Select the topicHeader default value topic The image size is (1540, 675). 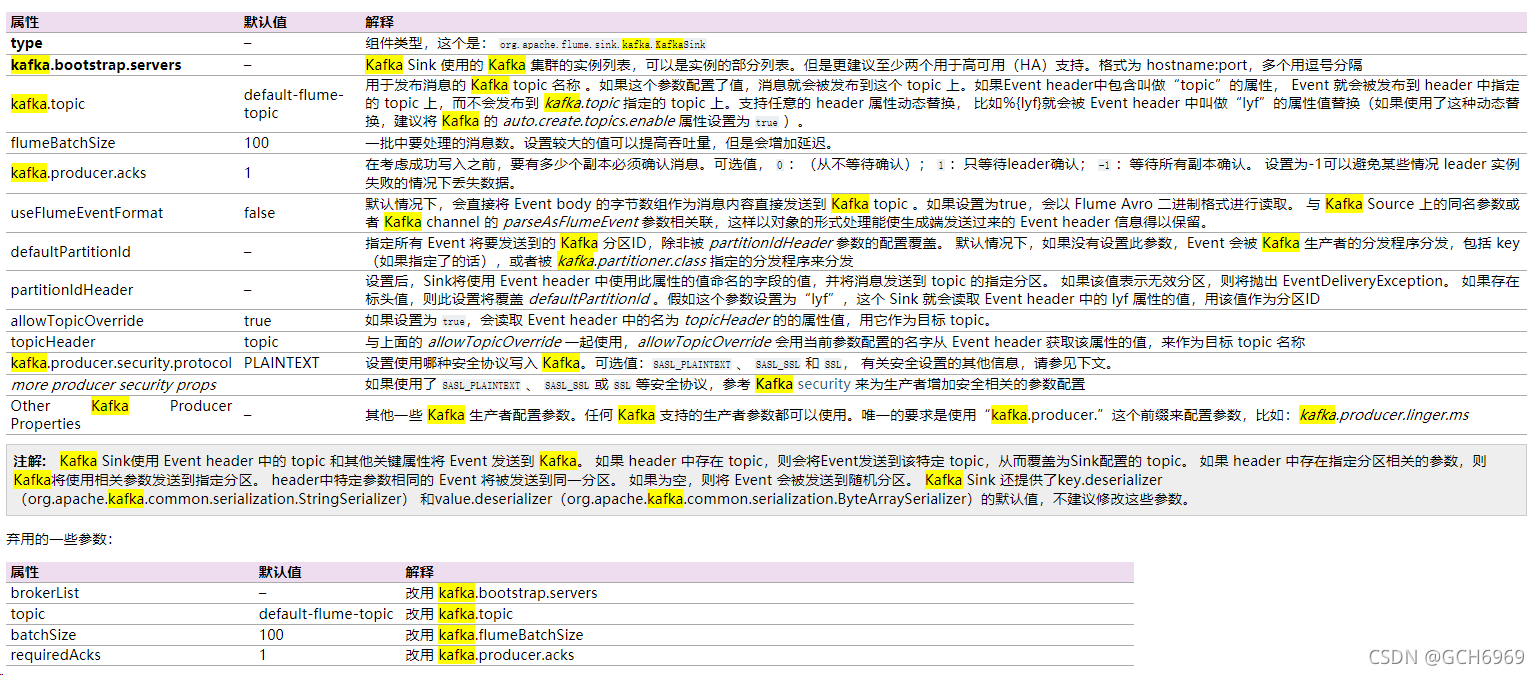point(260,341)
